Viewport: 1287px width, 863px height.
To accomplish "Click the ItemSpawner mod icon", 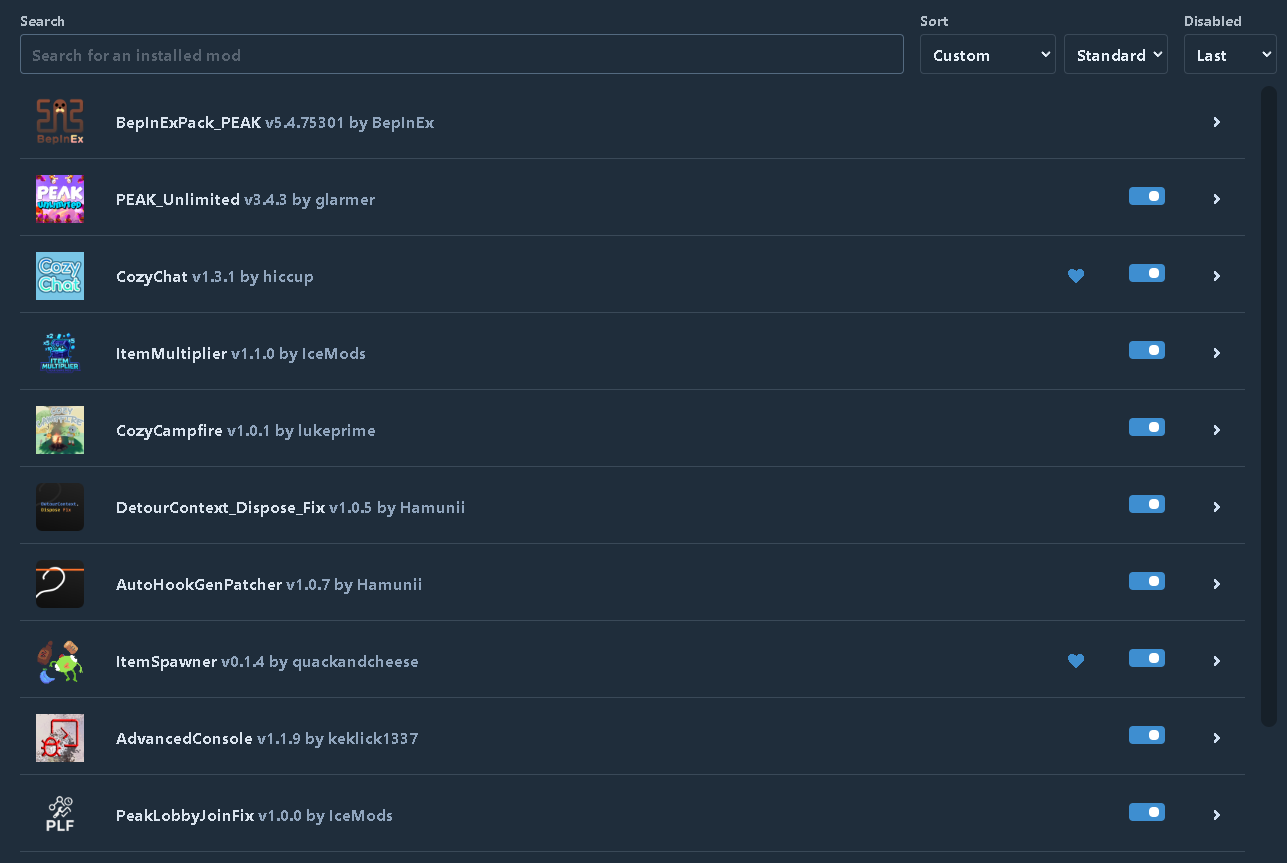I will point(60,661).
